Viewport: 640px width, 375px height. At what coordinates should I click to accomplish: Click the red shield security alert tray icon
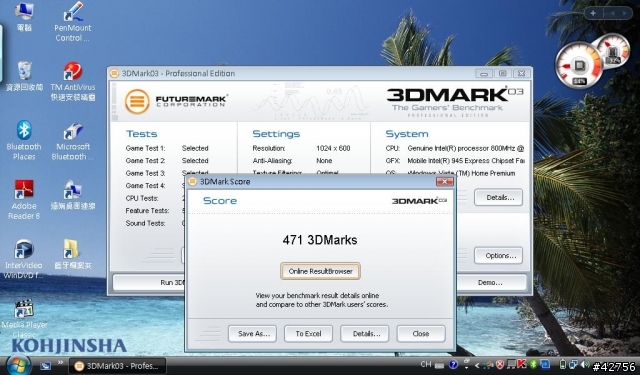[x=499, y=365]
